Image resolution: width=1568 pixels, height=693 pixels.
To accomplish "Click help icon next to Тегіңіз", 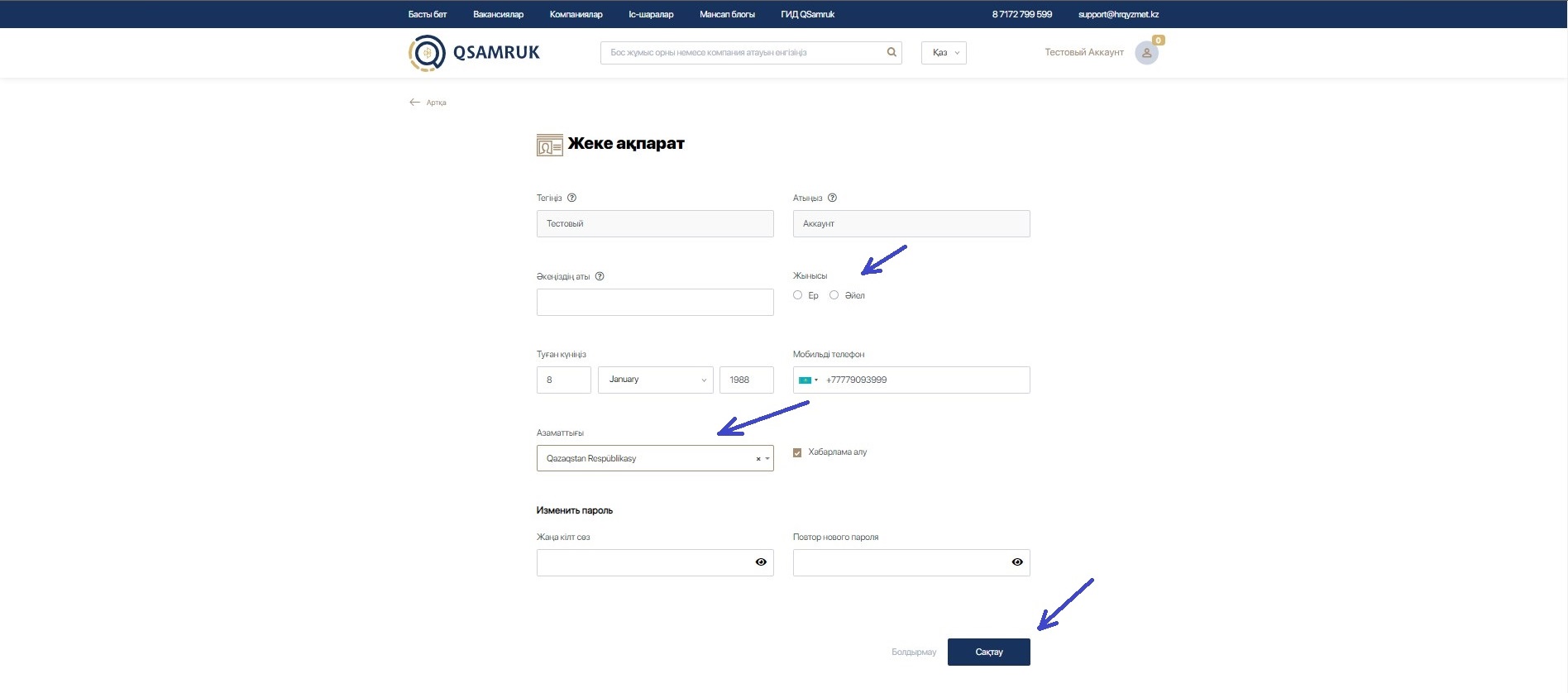I will [571, 198].
